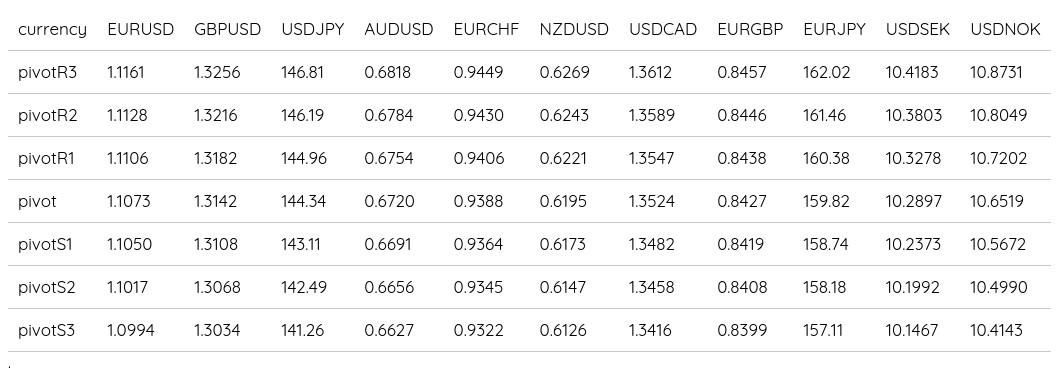
Task: Click the USDJPY column header
Action: coord(312,30)
